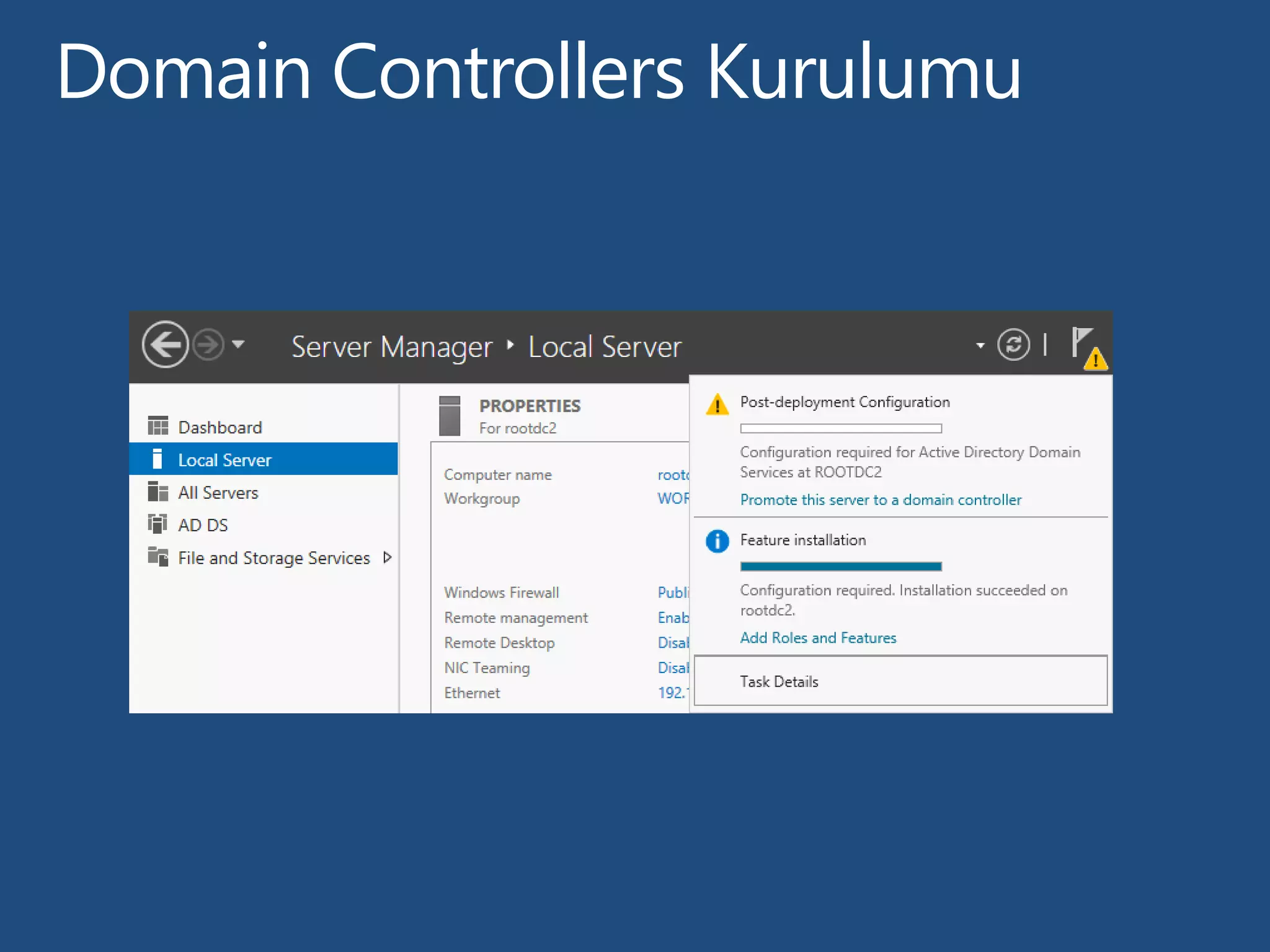Open AD DS in the sidebar
1270x952 pixels.
click(x=263, y=525)
